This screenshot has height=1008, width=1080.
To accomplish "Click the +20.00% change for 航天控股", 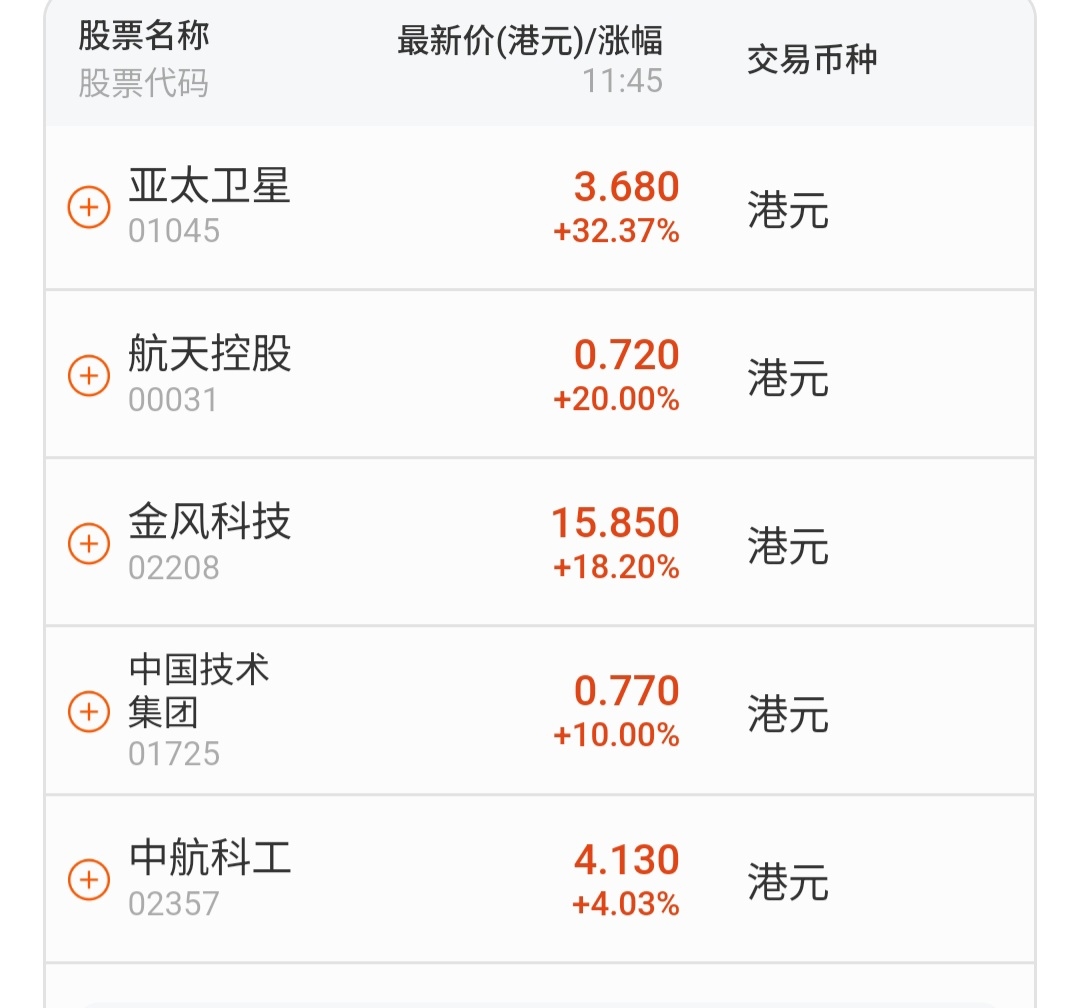I will pyautogui.click(x=616, y=399).
